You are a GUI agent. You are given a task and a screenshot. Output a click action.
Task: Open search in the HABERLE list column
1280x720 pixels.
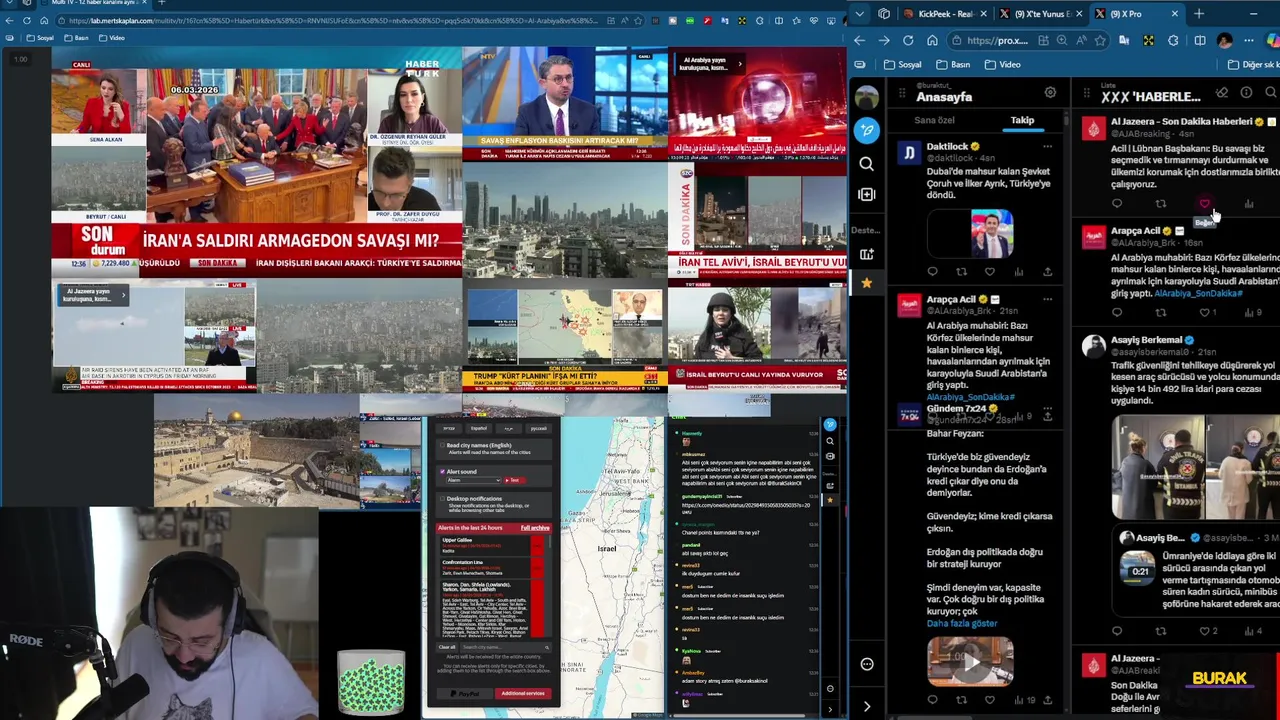[x=1271, y=92]
